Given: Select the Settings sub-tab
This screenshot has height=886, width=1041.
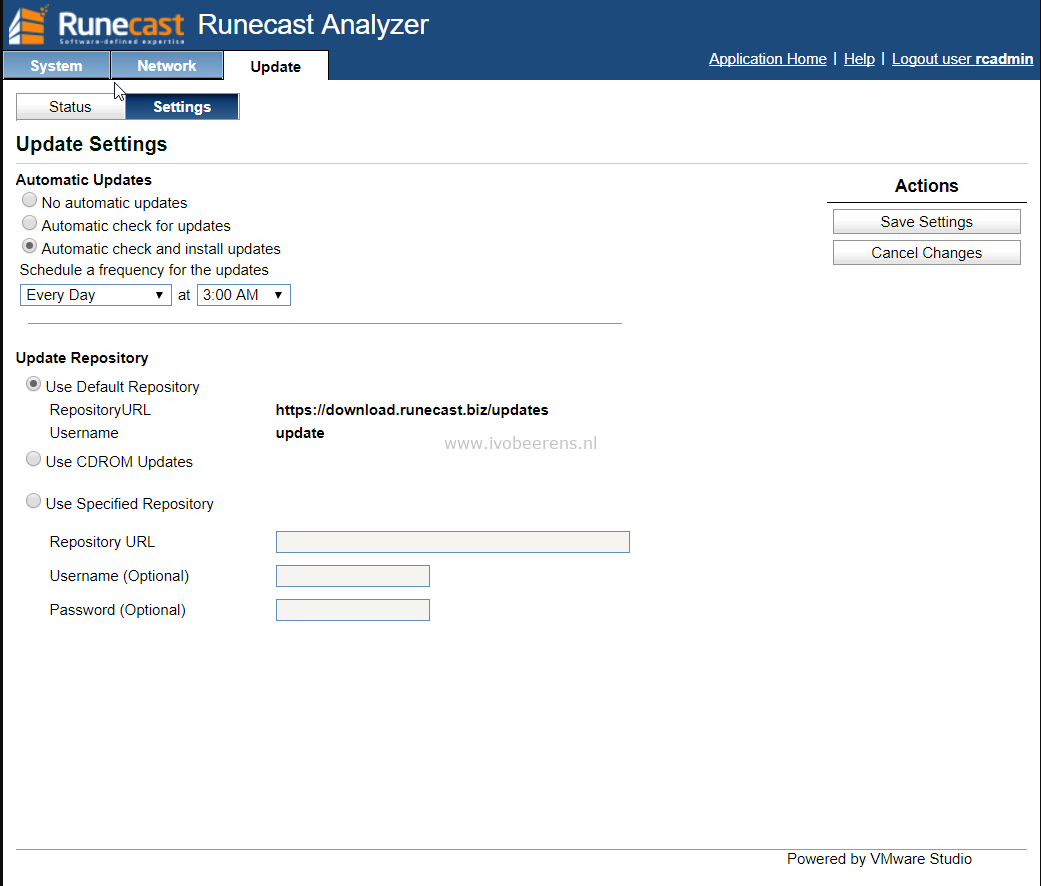Looking at the screenshot, I should click(x=182, y=107).
